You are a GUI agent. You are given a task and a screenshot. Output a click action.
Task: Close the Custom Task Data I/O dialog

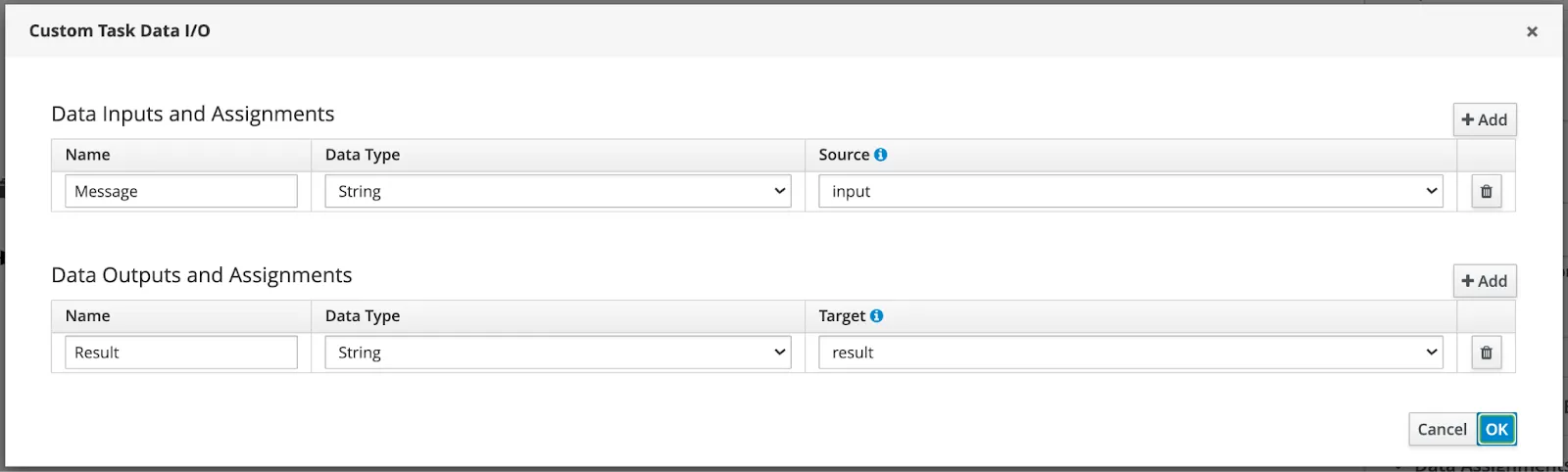tap(1532, 31)
